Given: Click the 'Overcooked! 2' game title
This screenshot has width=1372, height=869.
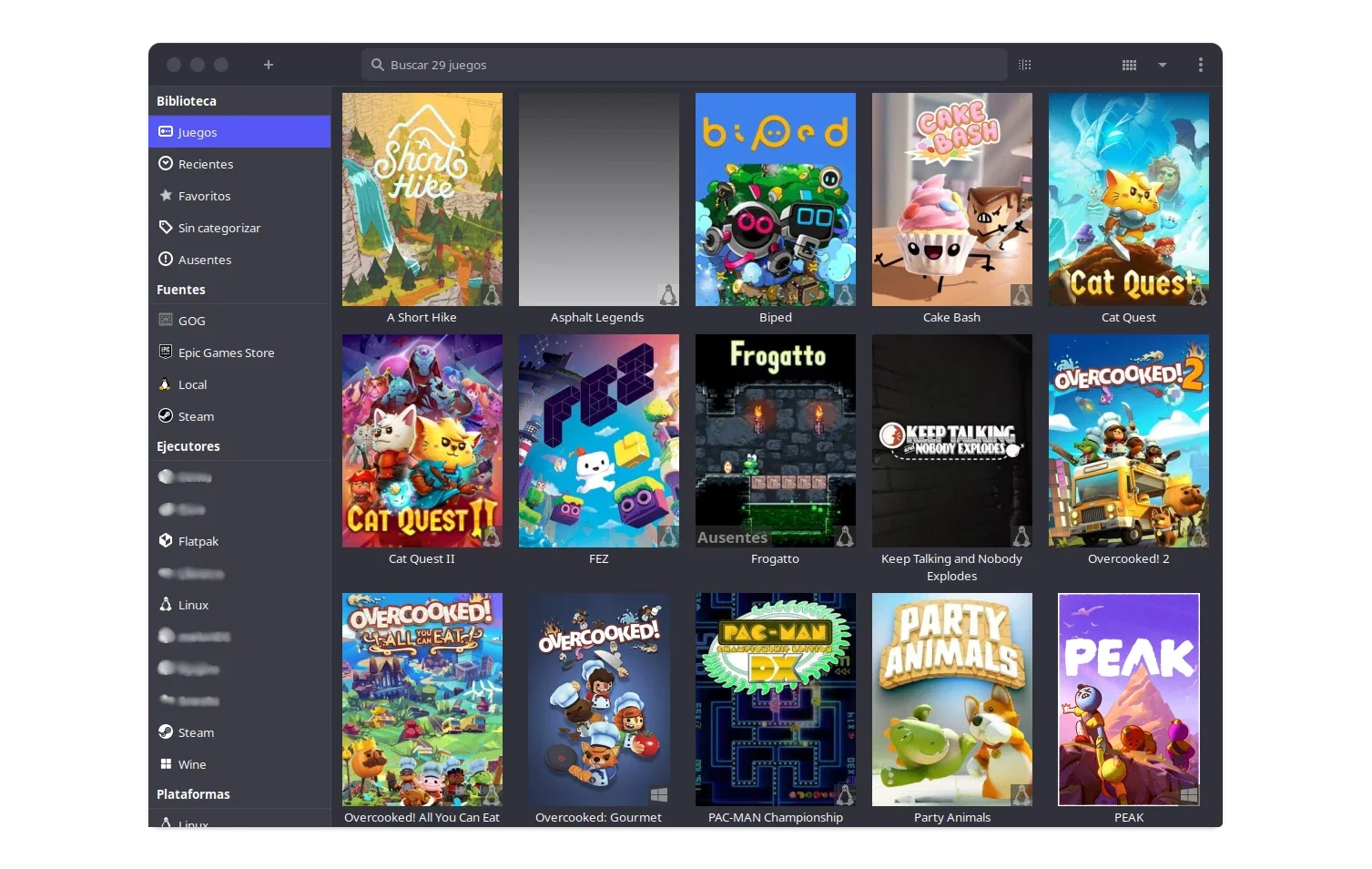Looking at the screenshot, I should click(x=1129, y=558).
